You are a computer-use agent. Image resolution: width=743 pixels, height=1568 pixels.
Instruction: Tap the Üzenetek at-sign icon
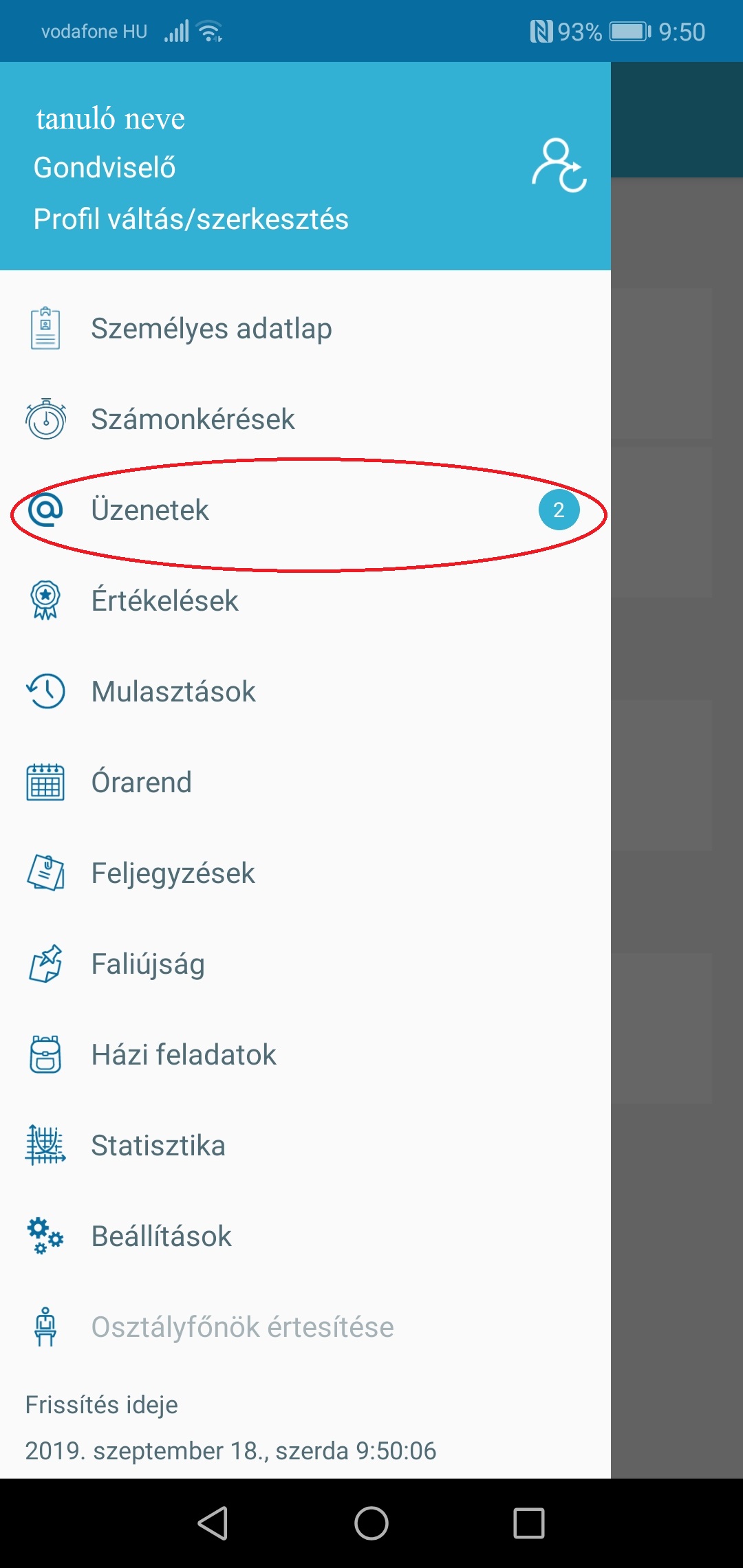coord(45,510)
